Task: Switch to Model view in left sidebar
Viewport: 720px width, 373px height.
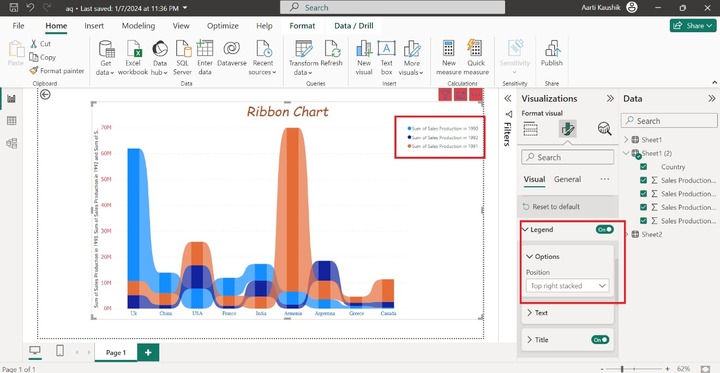Action: point(11,143)
